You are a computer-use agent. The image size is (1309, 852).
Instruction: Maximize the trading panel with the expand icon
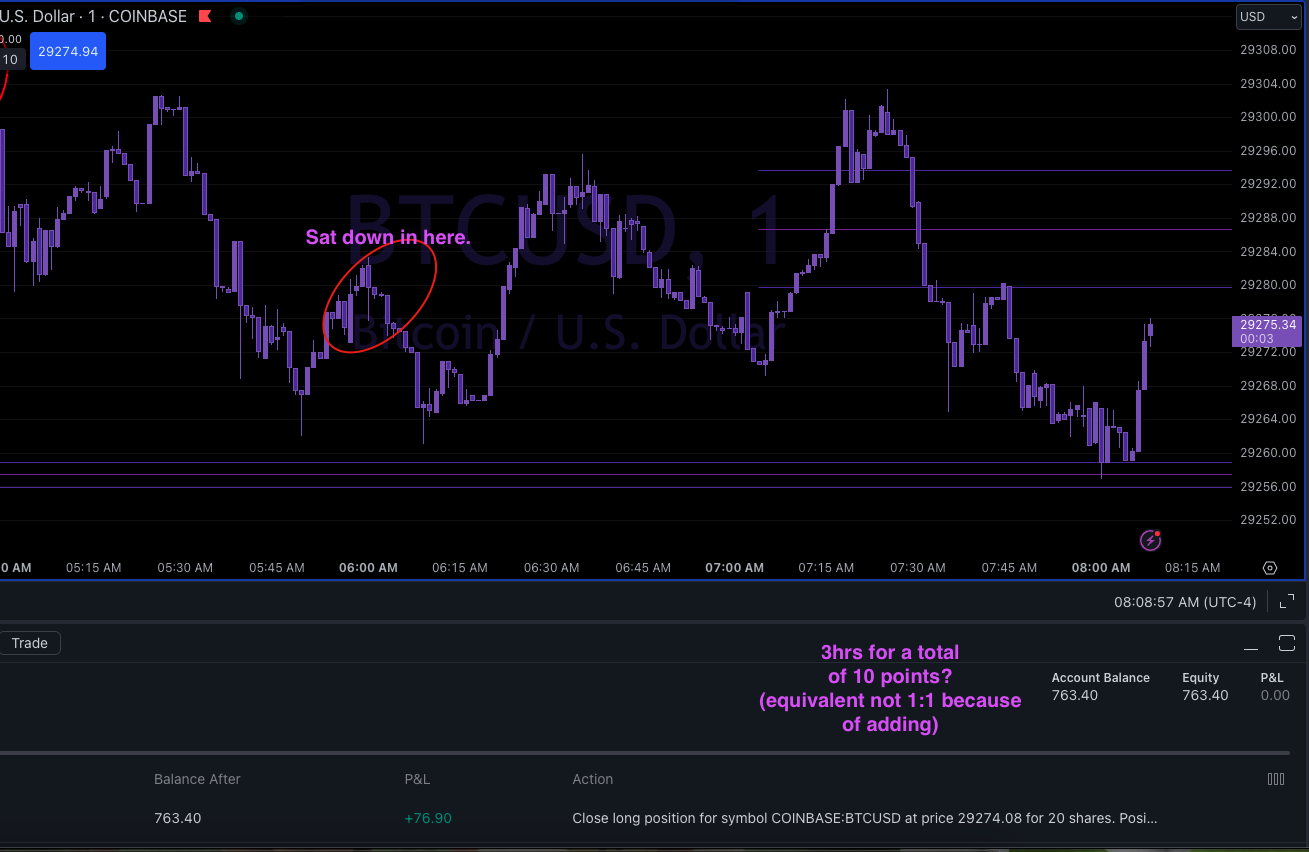[x=1287, y=643]
